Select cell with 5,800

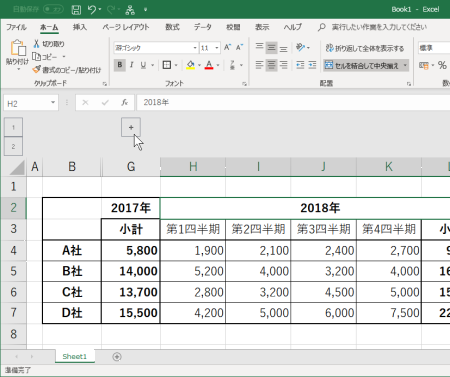click(131, 250)
